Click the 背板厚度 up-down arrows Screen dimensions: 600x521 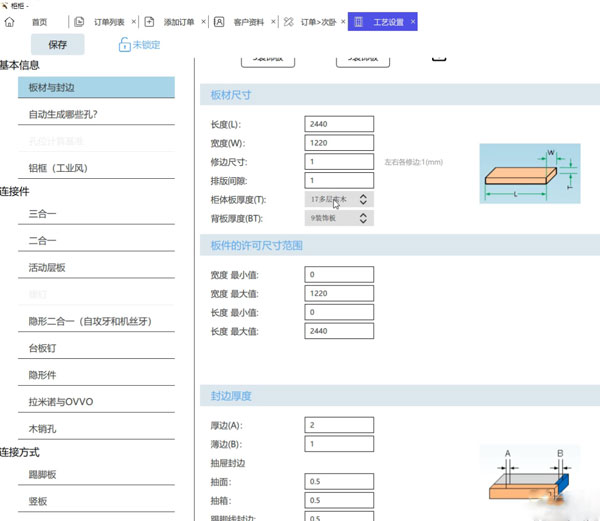point(363,218)
